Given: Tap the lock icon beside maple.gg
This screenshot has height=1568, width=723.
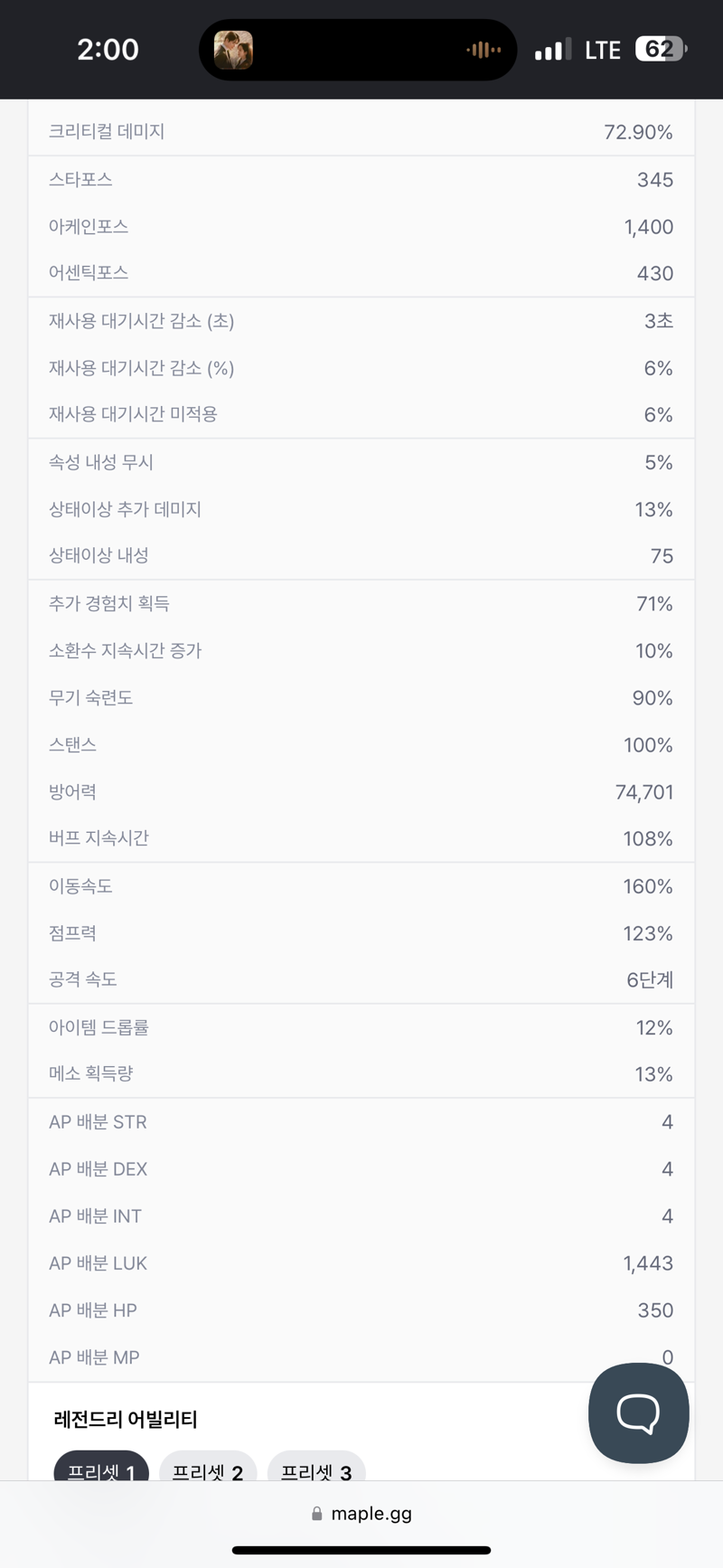Looking at the screenshot, I should click(x=316, y=1514).
